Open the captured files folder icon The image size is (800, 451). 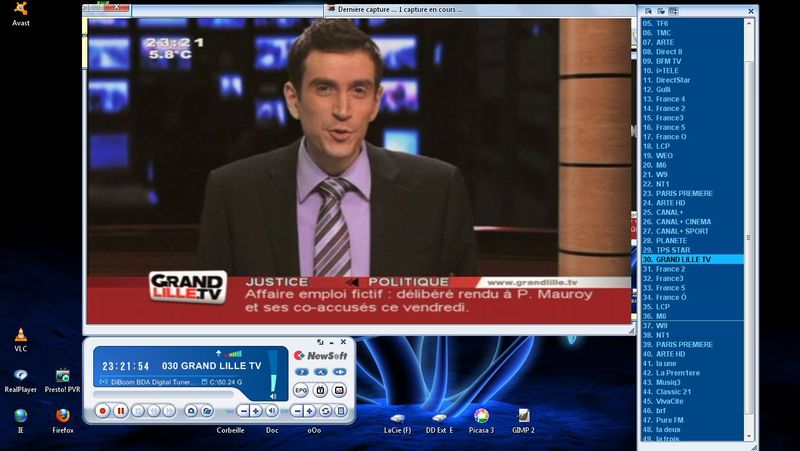pyautogui.click(x=207, y=411)
